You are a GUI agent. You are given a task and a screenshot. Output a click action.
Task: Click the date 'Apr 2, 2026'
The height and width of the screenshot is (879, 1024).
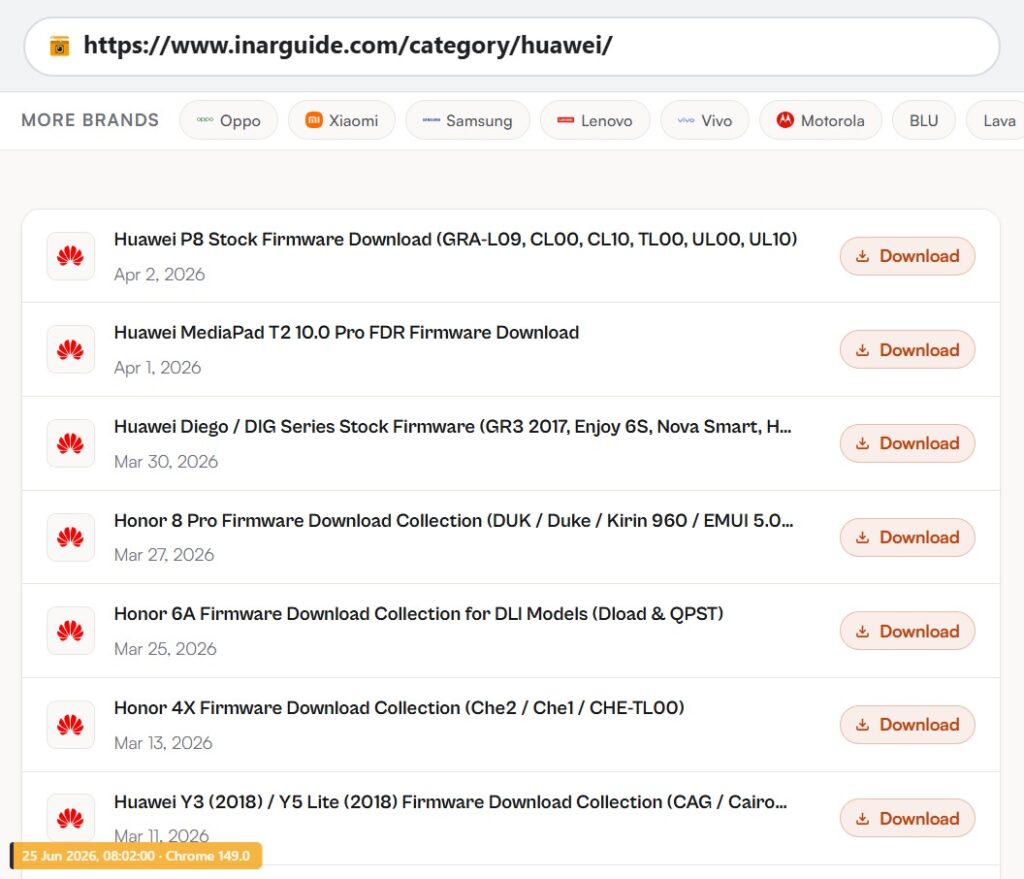coord(159,274)
